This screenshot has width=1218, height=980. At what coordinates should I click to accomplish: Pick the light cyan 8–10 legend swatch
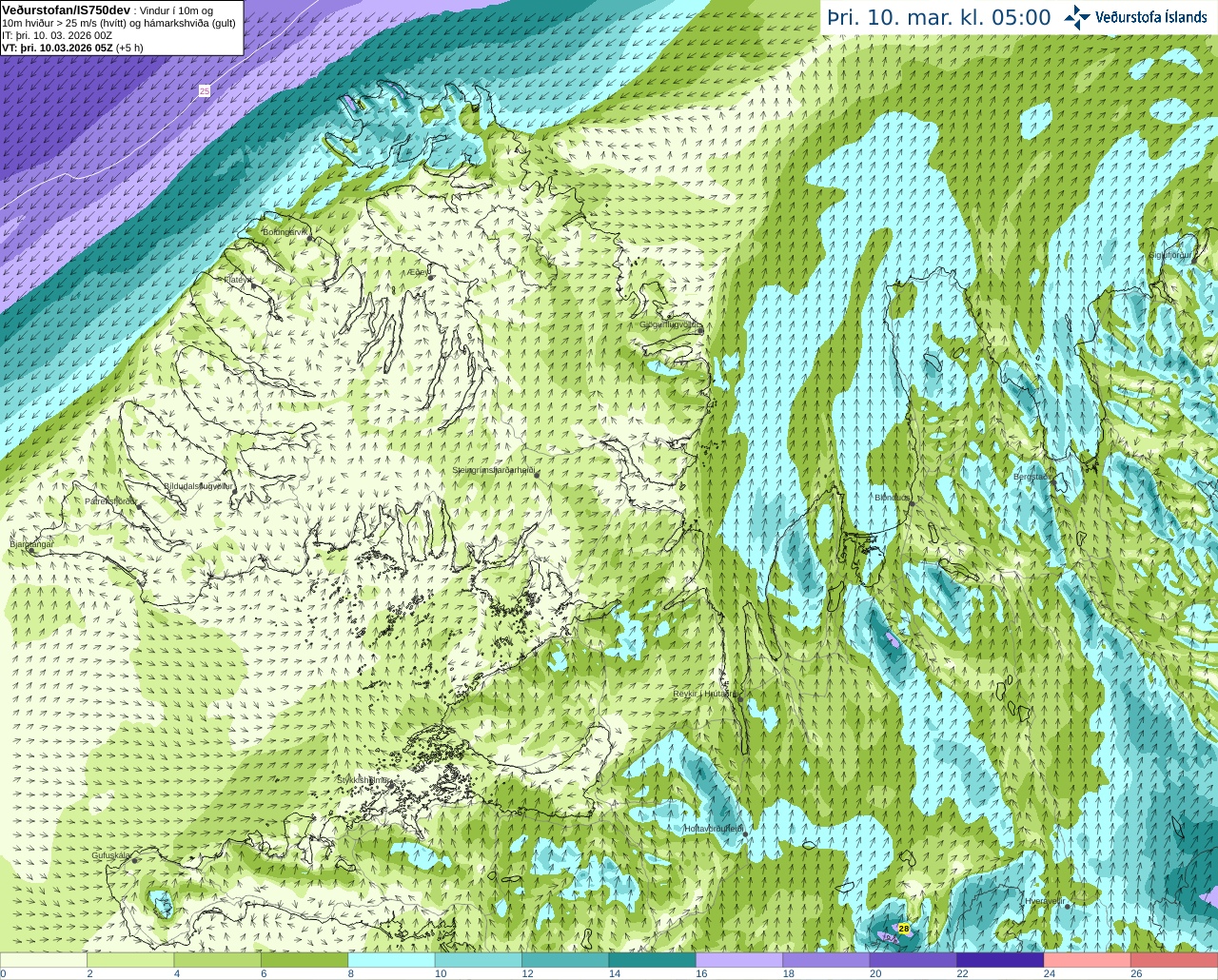[391, 960]
